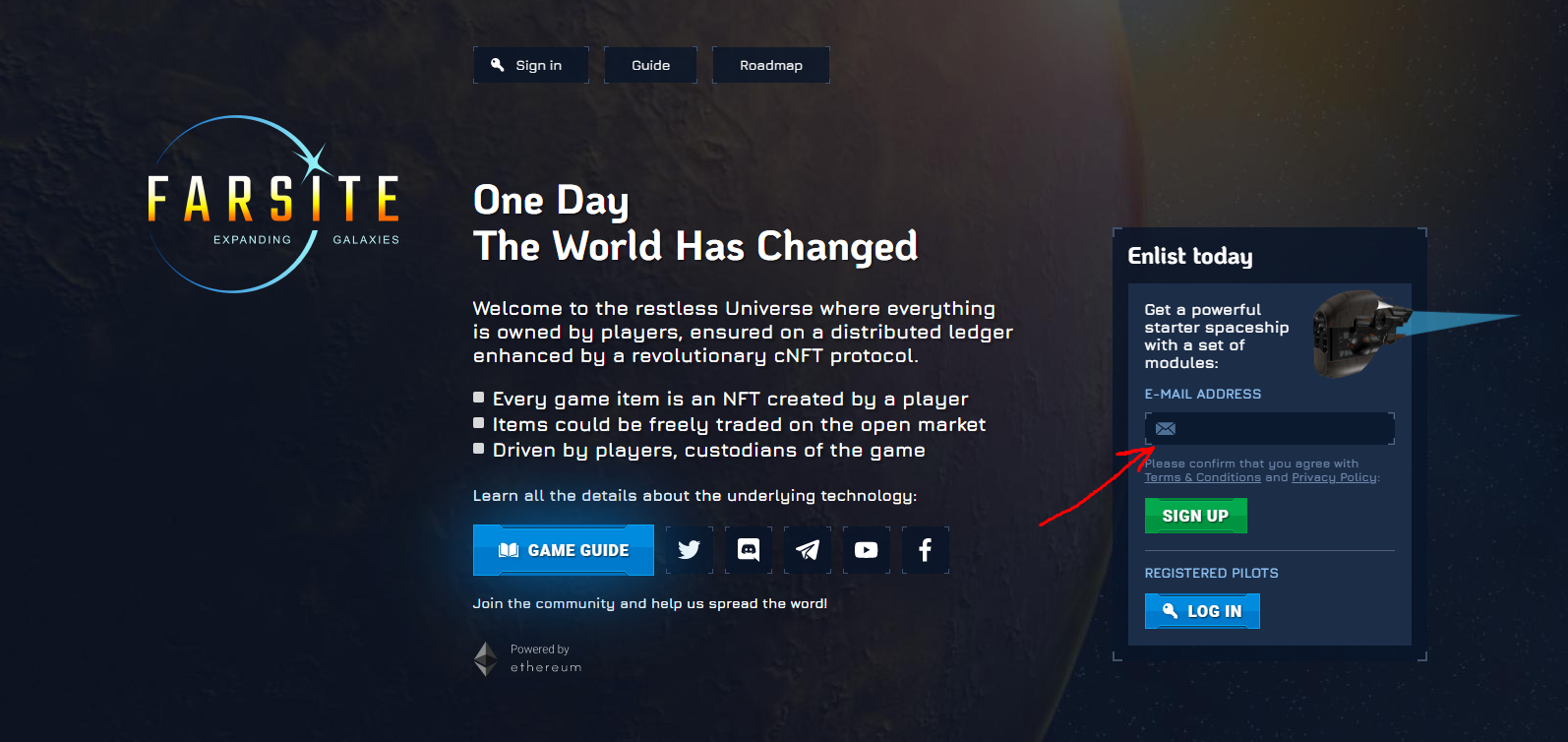The height and width of the screenshot is (742, 1568).
Task: Click the green SIGN UP button
Action: pos(1196,516)
